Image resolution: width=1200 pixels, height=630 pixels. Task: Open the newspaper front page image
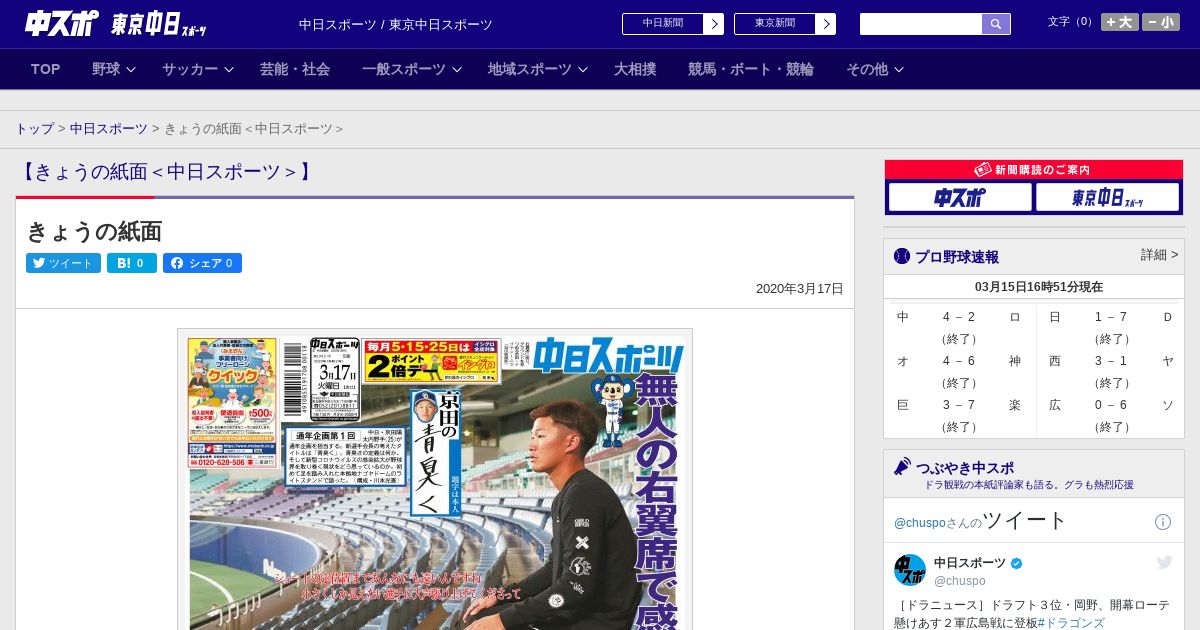435,479
